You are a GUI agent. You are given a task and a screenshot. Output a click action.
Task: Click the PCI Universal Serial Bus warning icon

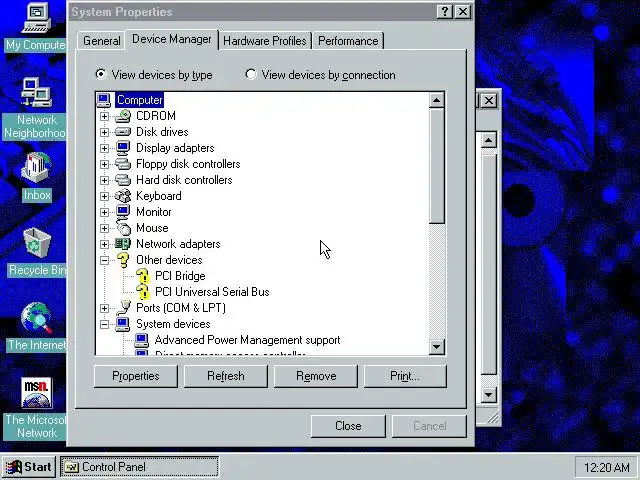(x=142, y=292)
